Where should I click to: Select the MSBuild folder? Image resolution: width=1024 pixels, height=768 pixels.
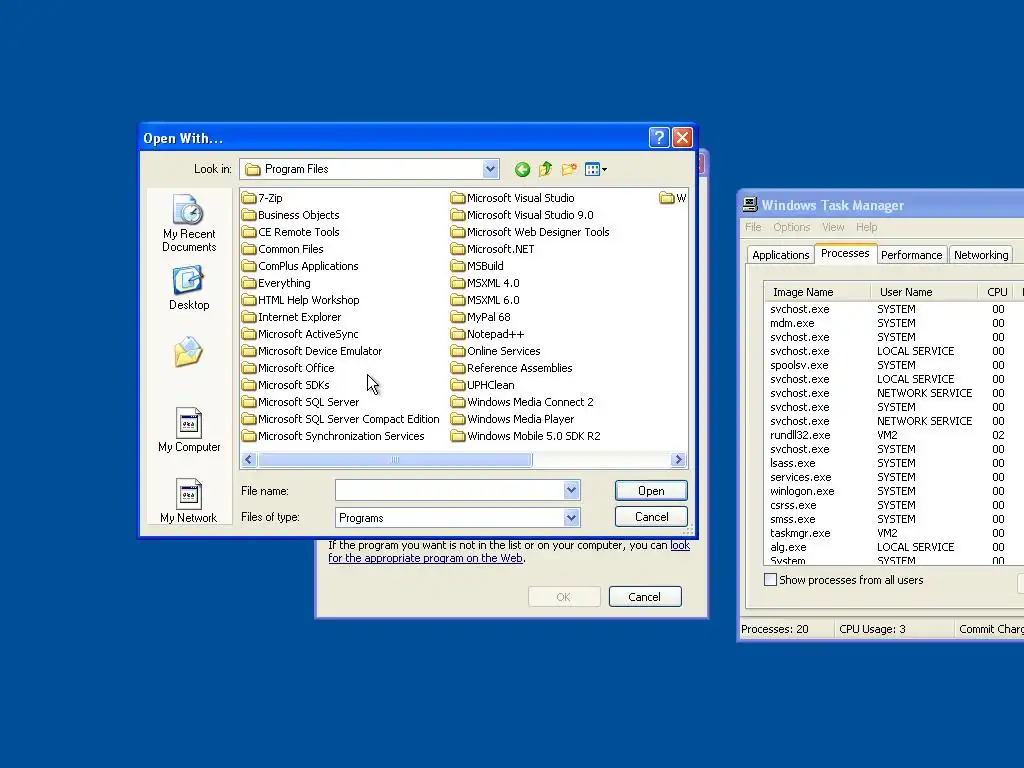click(x=477, y=266)
